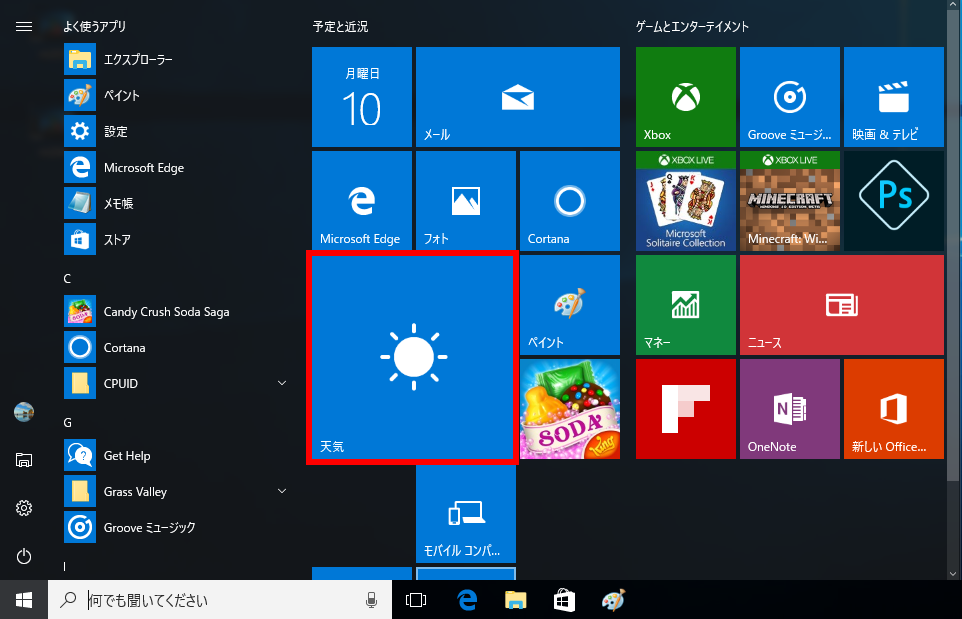Open the Paint (ペイント) tile

[569, 305]
